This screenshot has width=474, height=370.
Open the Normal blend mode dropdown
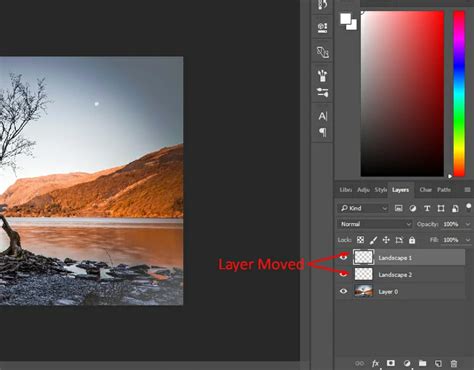(x=375, y=224)
